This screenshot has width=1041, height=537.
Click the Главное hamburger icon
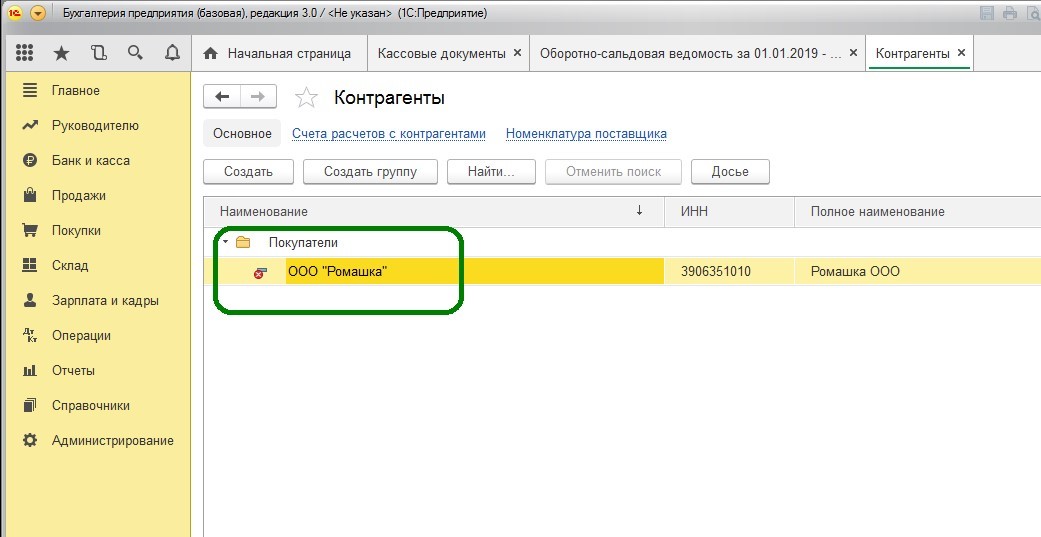[x=30, y=90]
